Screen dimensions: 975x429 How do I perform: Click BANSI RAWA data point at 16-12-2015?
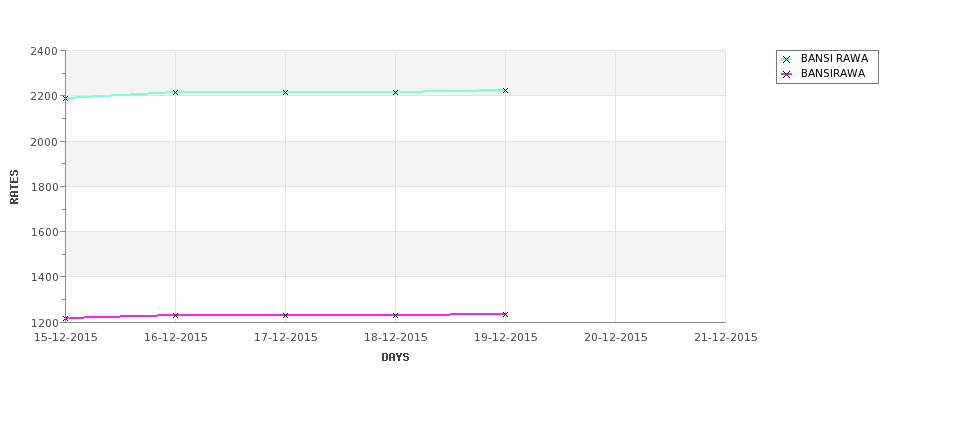pos(175,93)
